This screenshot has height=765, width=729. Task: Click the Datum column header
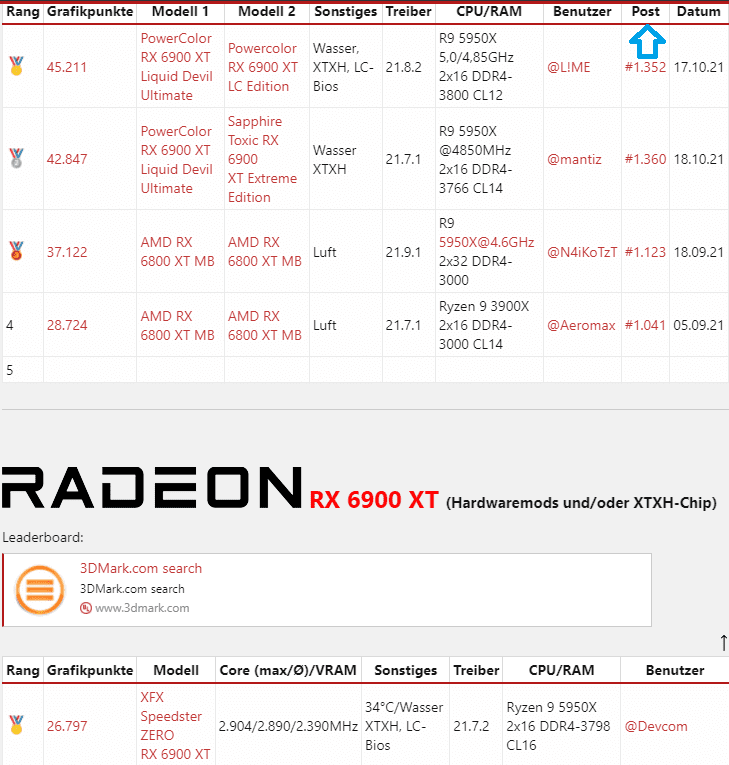pyautogui.click(x=698, y=11)
